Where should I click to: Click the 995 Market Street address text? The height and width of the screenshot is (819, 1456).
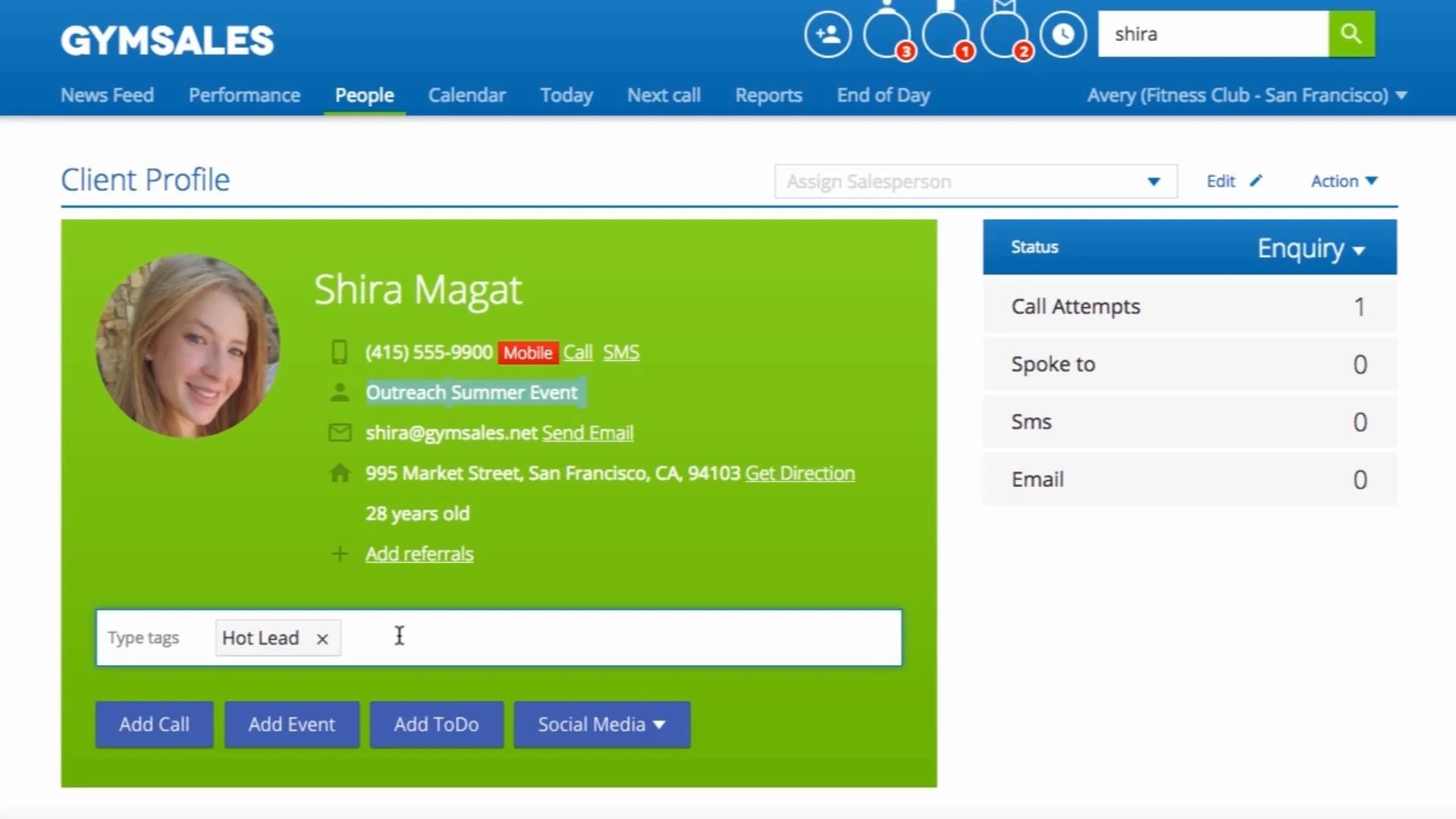(552, 472)
